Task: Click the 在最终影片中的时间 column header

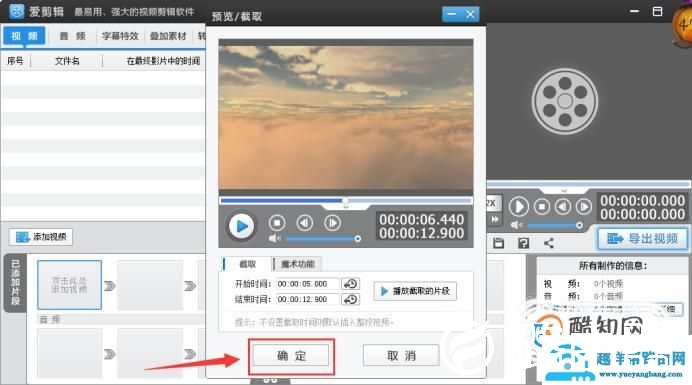Action: pyautogui.click(x=163, y=60)
